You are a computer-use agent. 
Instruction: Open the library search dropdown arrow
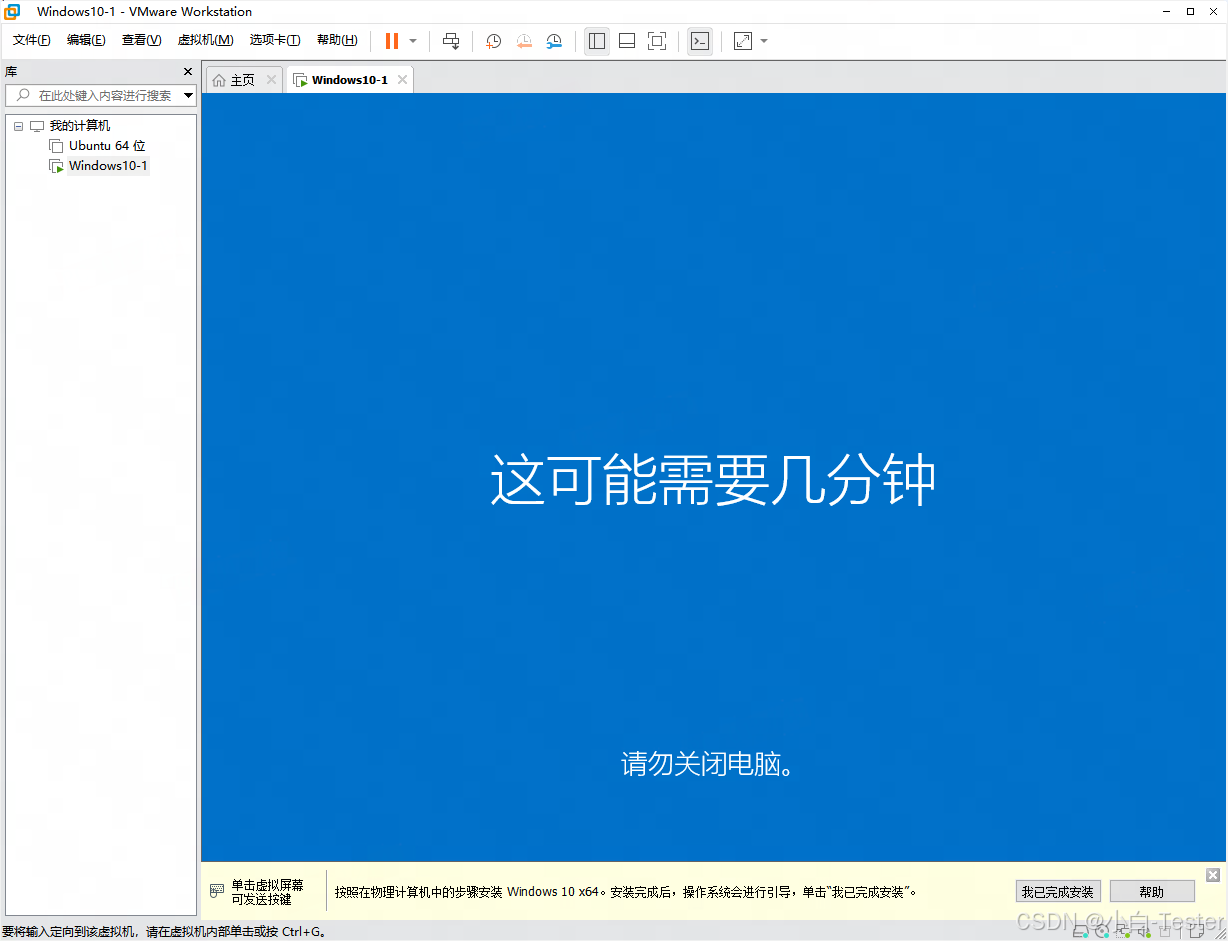[189, 95]
